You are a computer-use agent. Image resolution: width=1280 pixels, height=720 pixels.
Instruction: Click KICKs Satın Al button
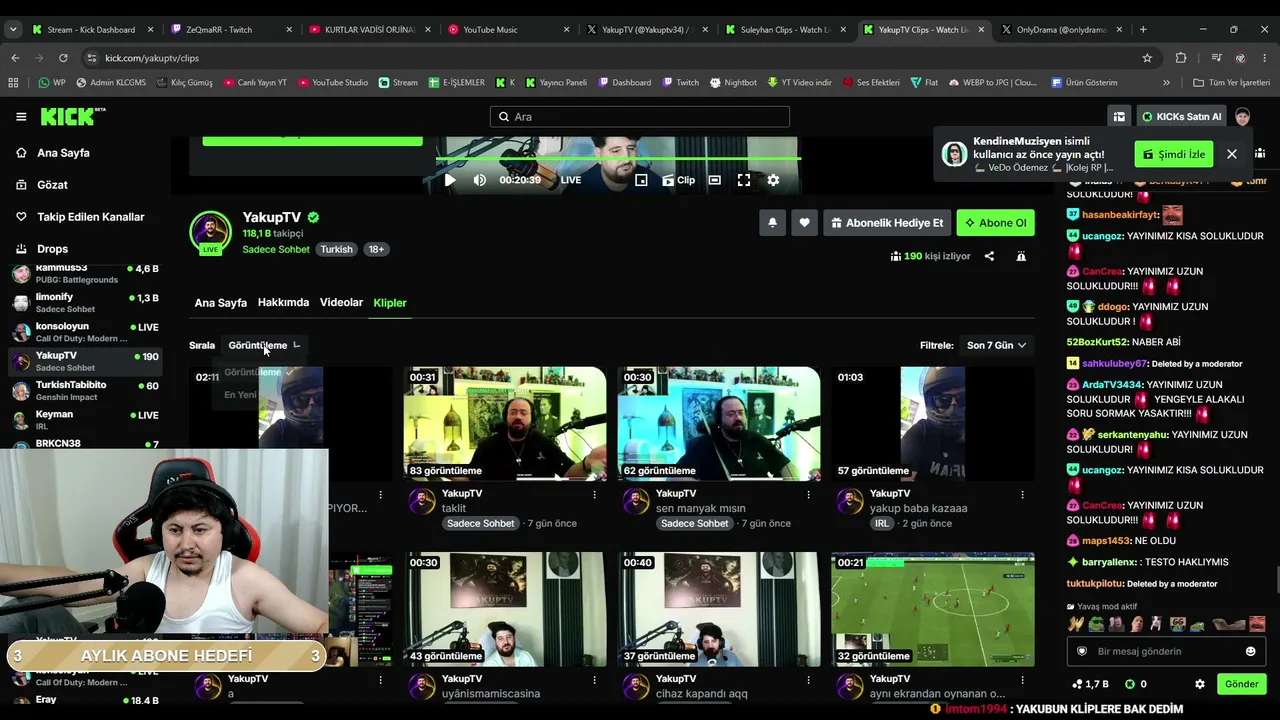tap(1181, 117)
